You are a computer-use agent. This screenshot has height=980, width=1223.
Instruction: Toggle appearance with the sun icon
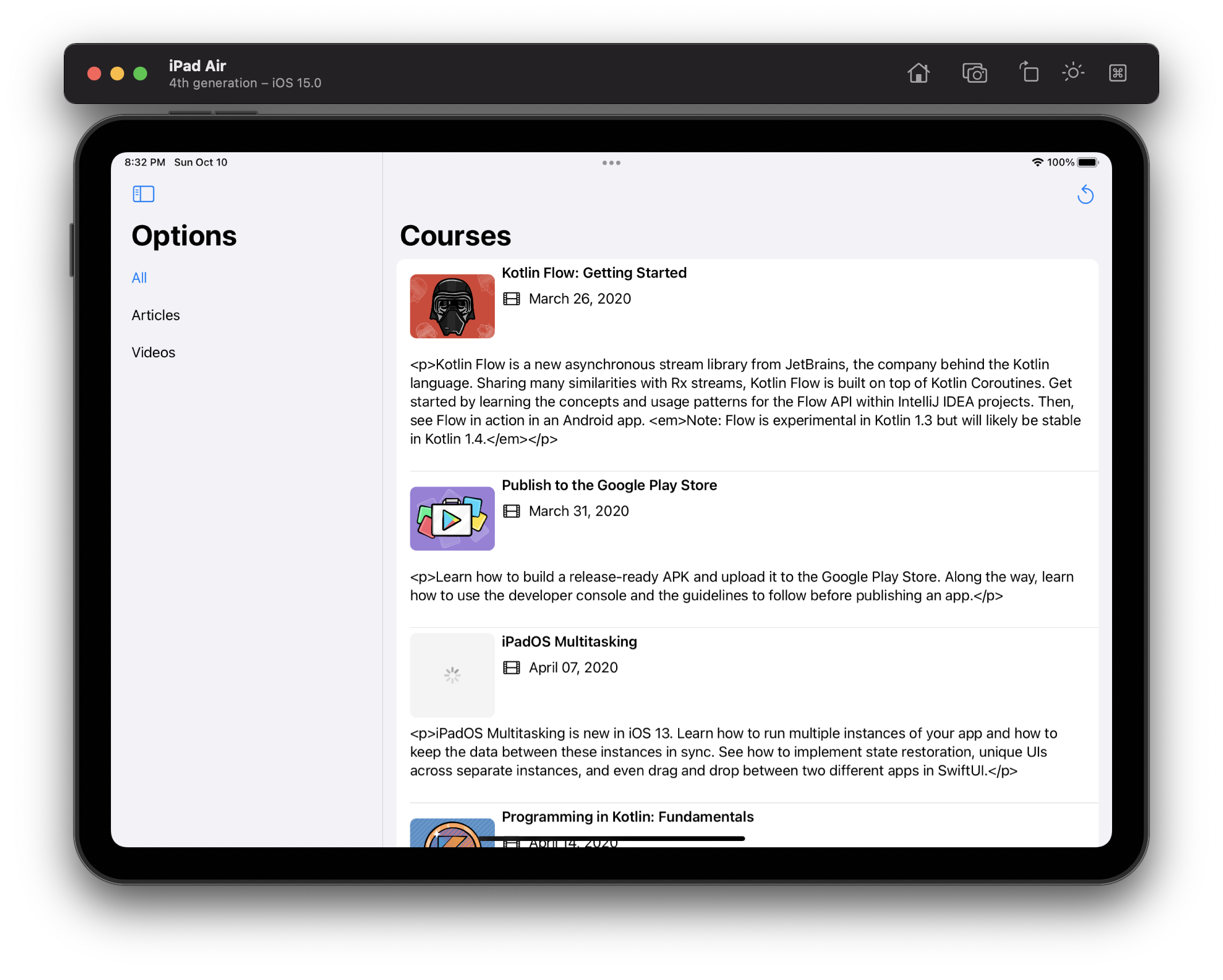coord(1072,73)
